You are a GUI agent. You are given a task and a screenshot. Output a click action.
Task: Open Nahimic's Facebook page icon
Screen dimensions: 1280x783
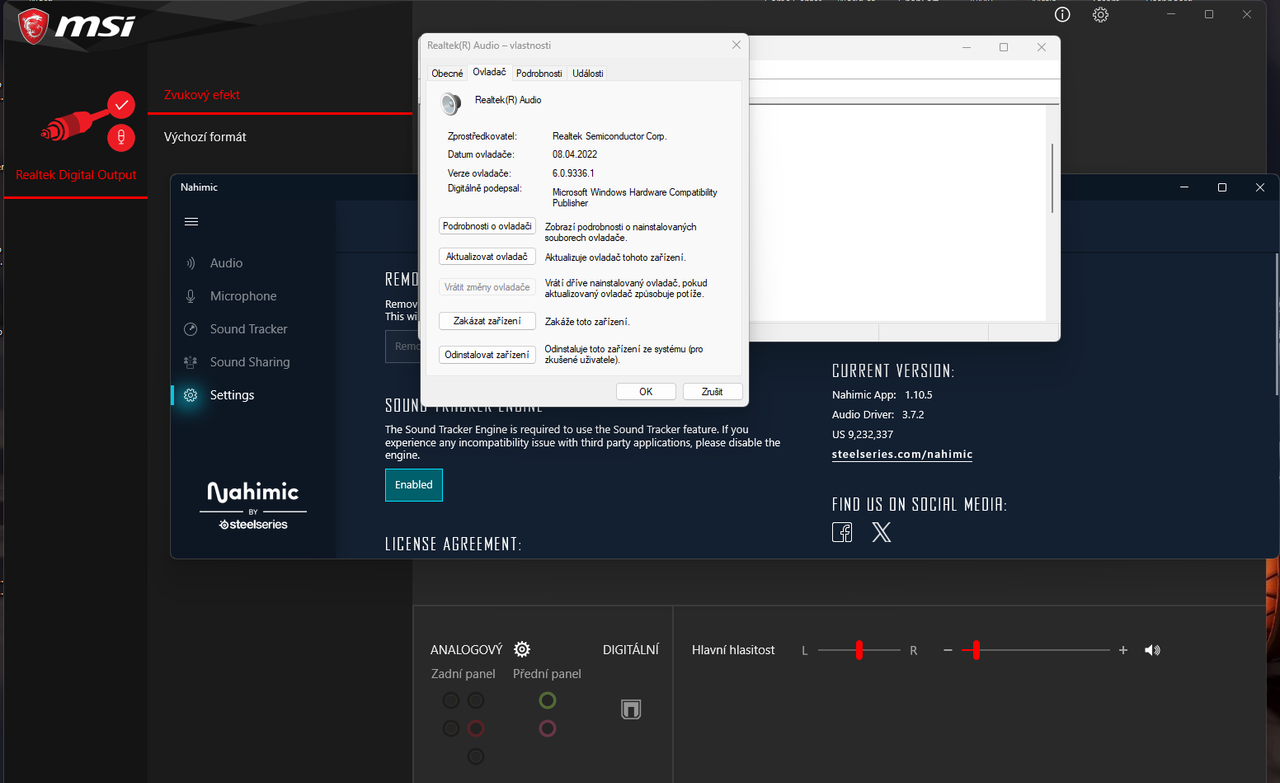click(842, 532)
